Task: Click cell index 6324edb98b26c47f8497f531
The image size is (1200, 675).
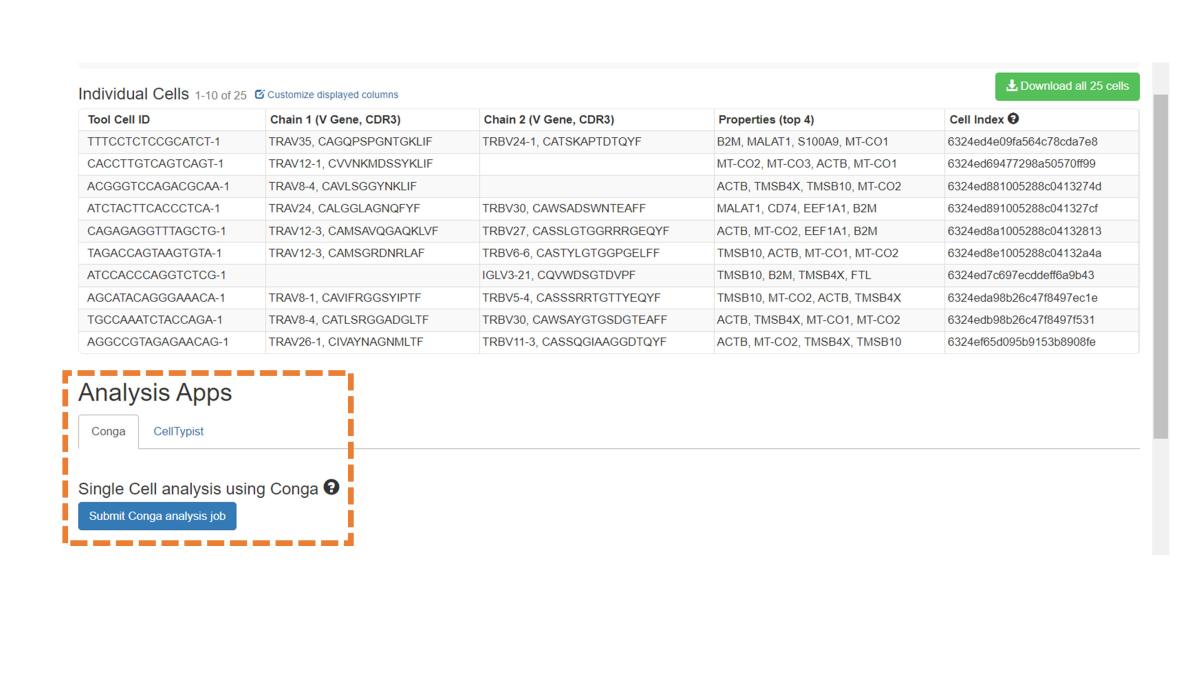Action: click(1021, 320)
